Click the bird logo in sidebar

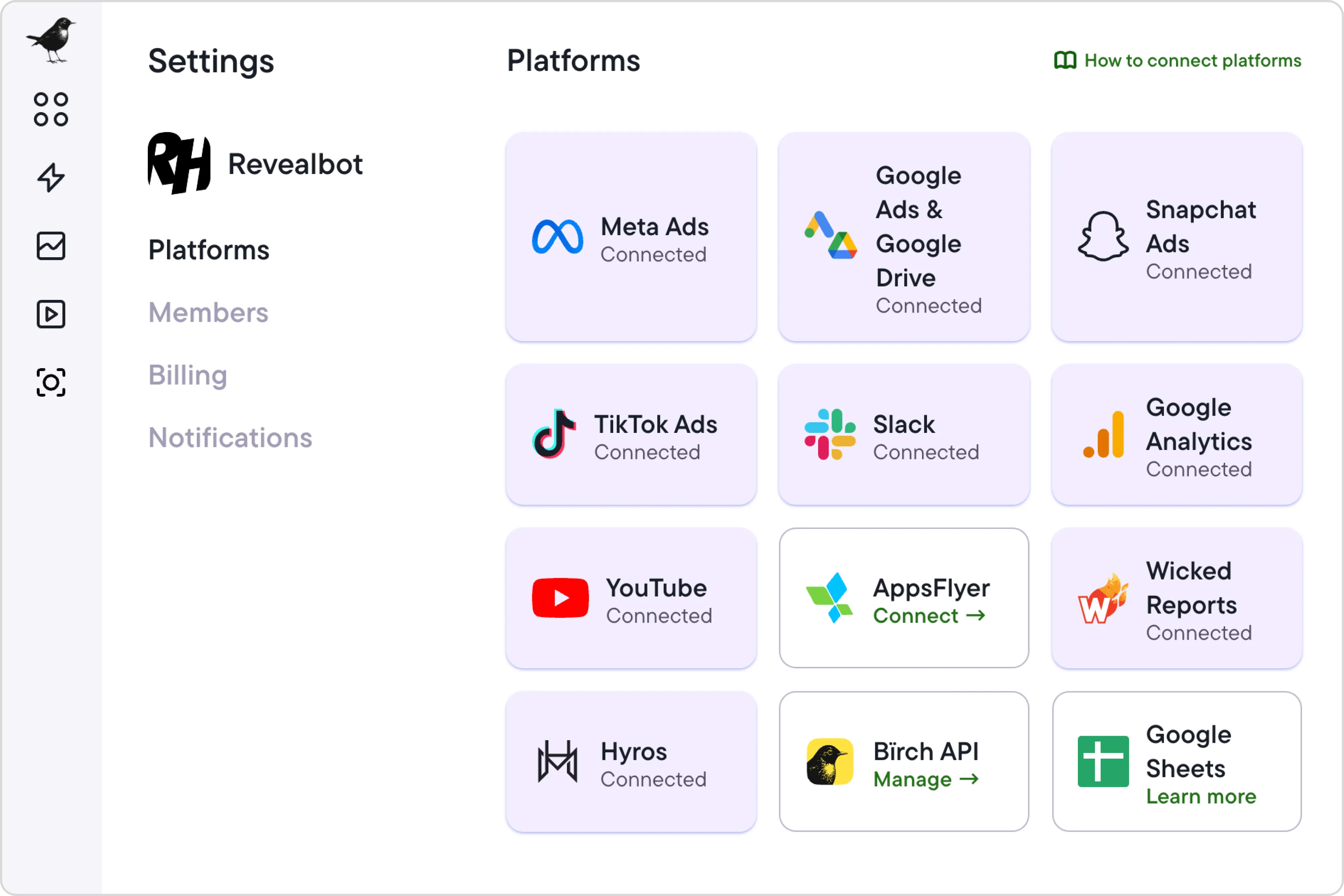click(x=51, y=40)
